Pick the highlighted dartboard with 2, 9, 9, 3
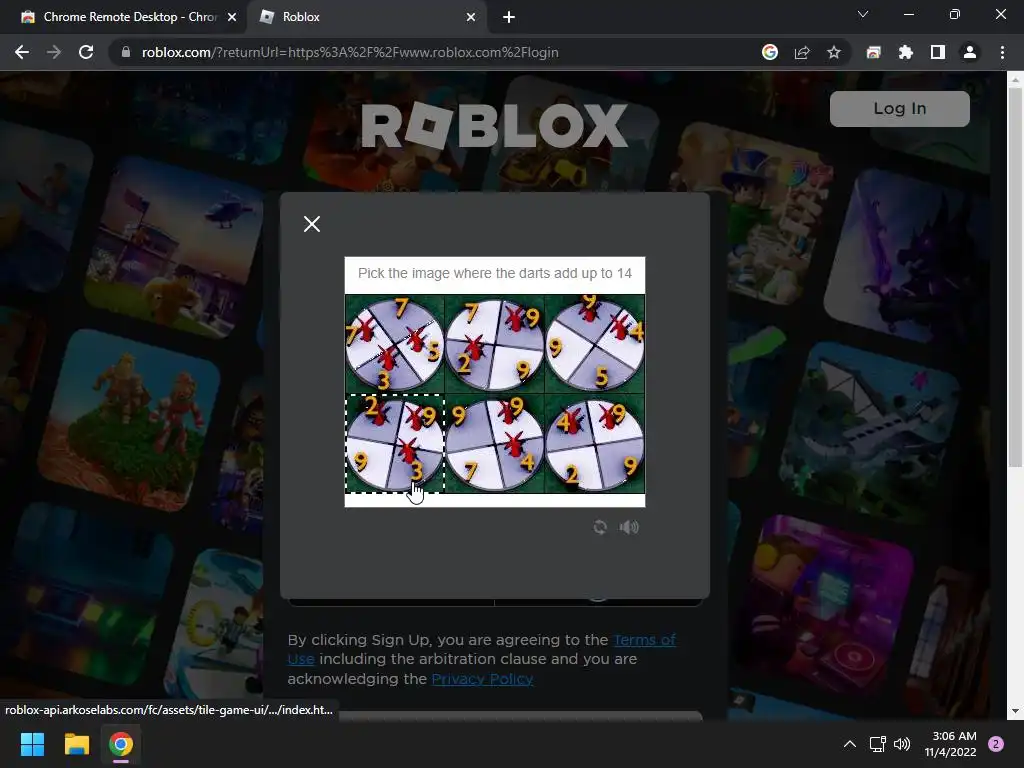Screen dimensions: 1024x768 394,443
